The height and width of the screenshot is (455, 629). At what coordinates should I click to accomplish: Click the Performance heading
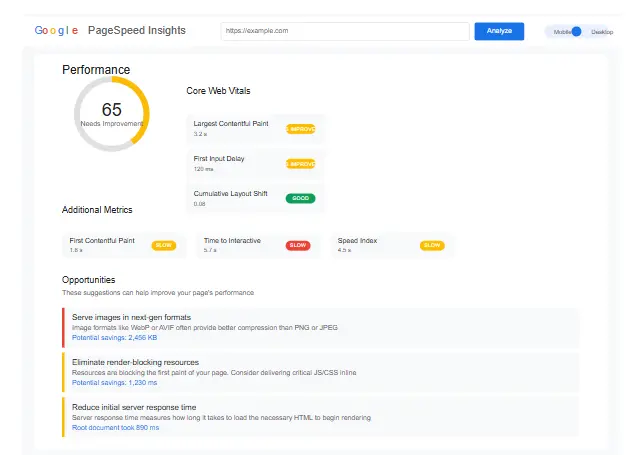pyautogui.click(x=96, y=69)
